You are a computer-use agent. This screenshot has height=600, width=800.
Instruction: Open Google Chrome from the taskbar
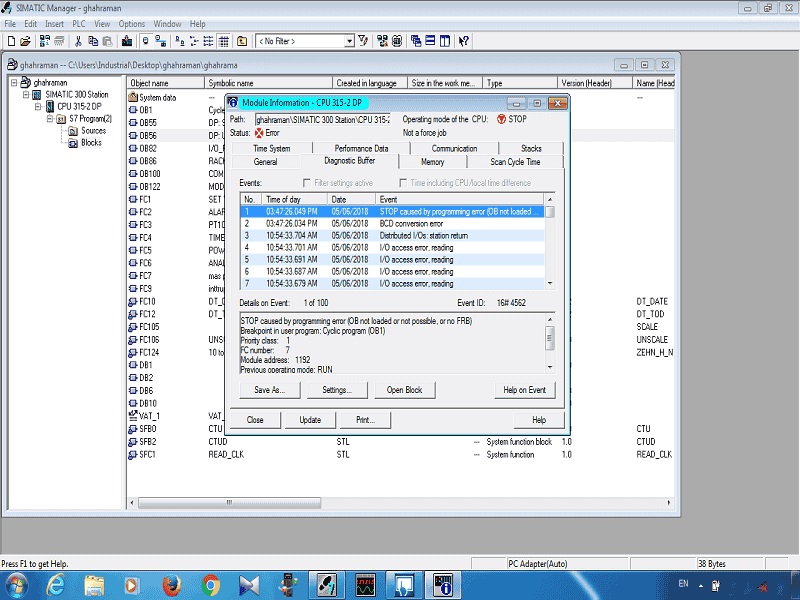[210, 585]
